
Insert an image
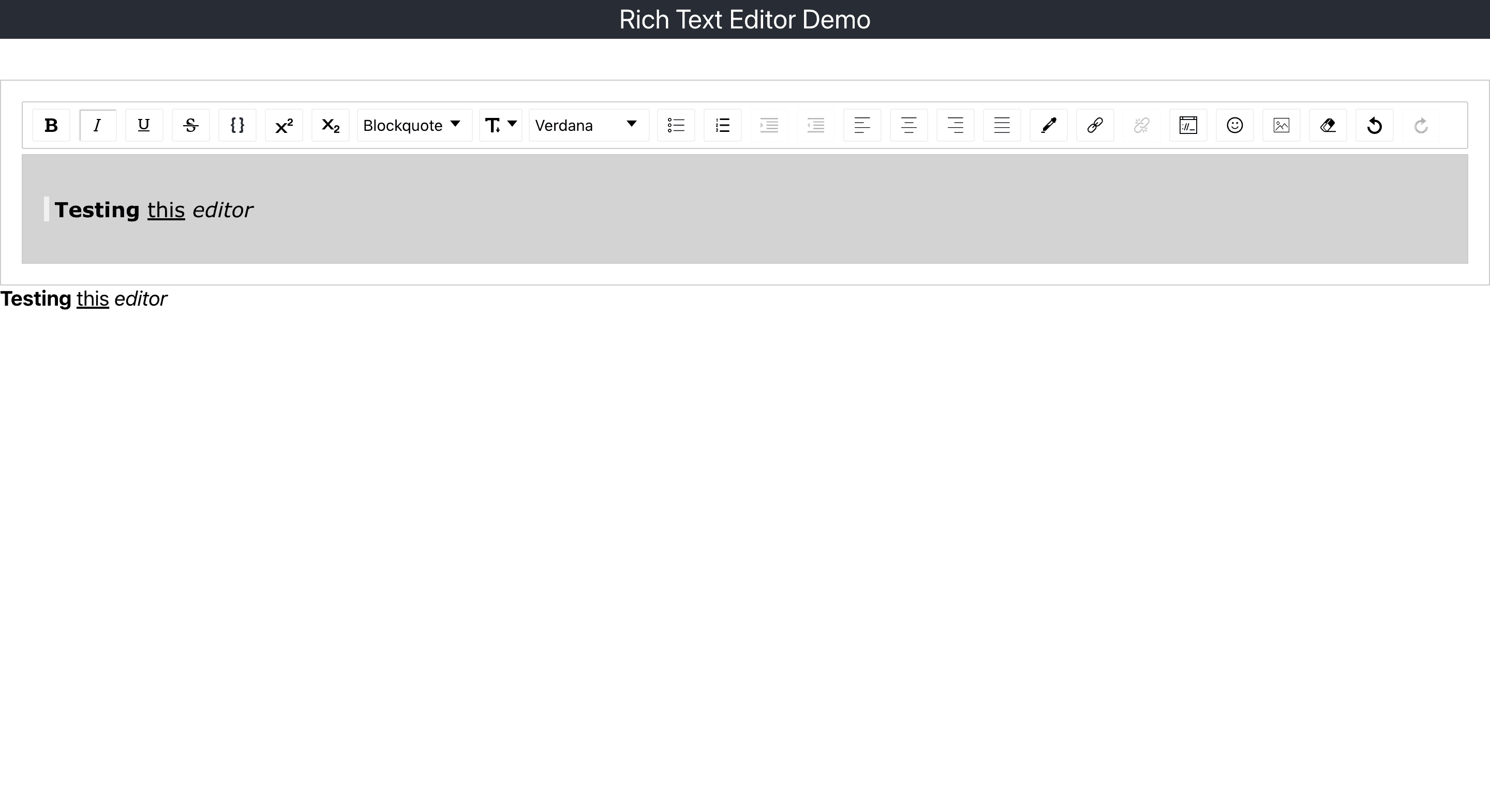(1281, 125)
